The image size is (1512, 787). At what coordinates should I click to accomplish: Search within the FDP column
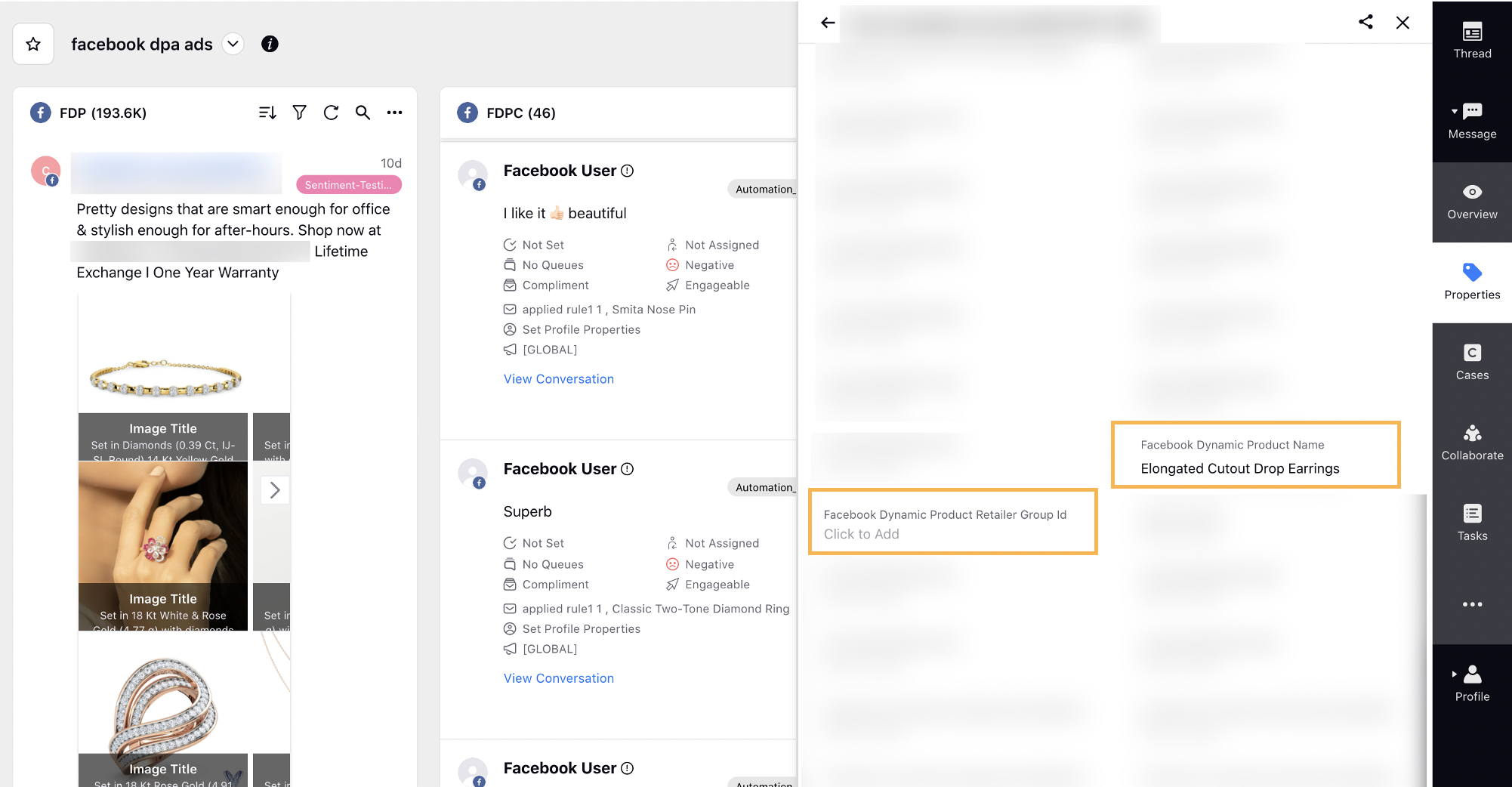pyautogui.click(x=363, y=113)
